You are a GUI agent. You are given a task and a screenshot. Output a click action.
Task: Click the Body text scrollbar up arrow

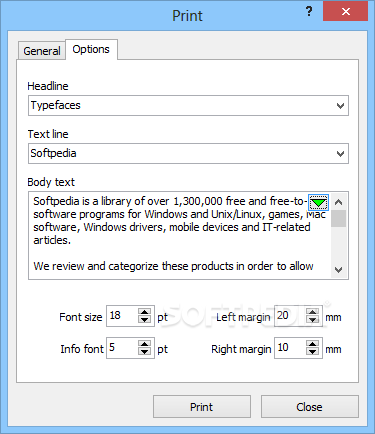(x=339, y=202)
